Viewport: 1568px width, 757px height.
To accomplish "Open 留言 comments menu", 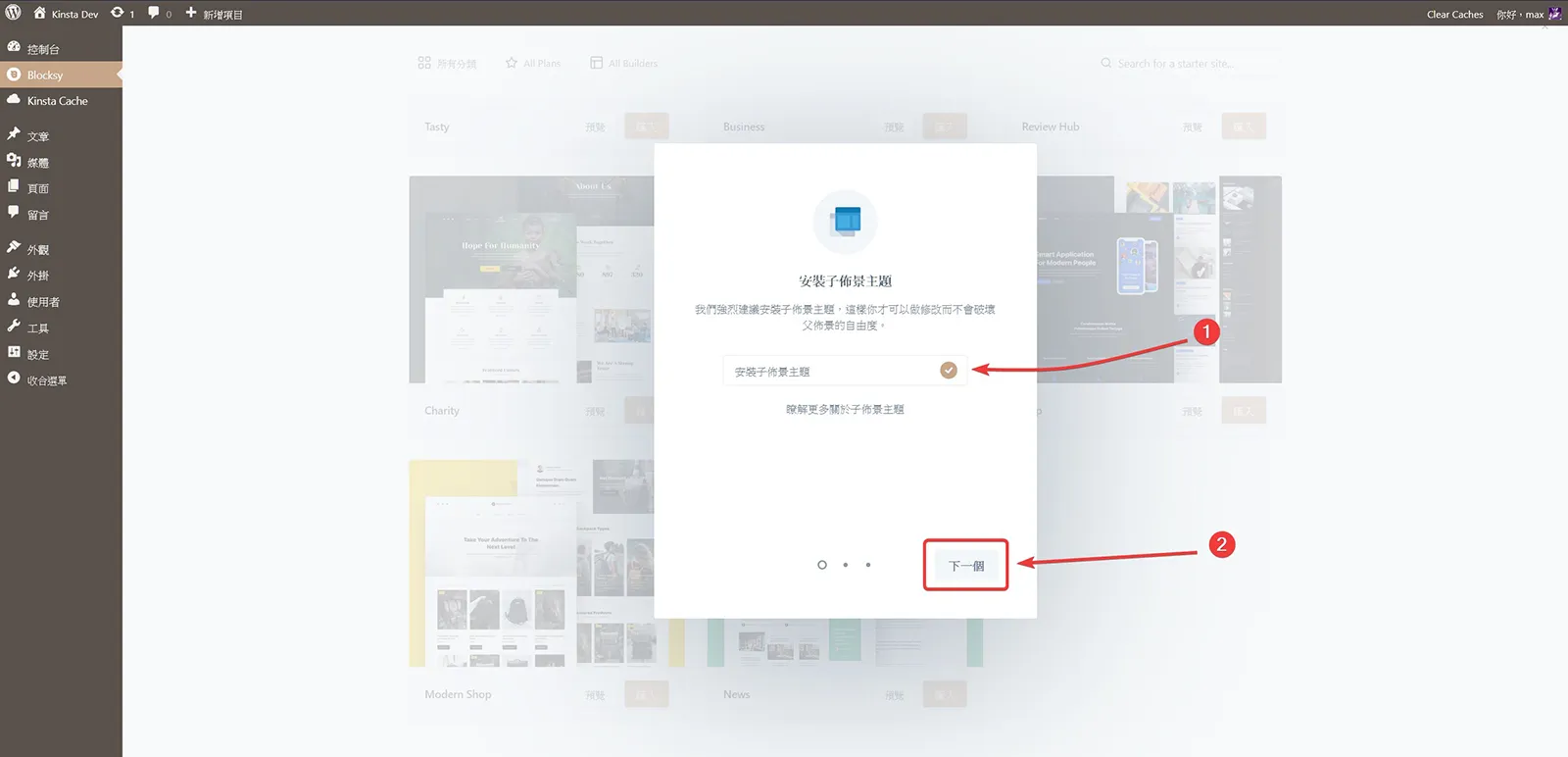I will (x=61, y=214).
